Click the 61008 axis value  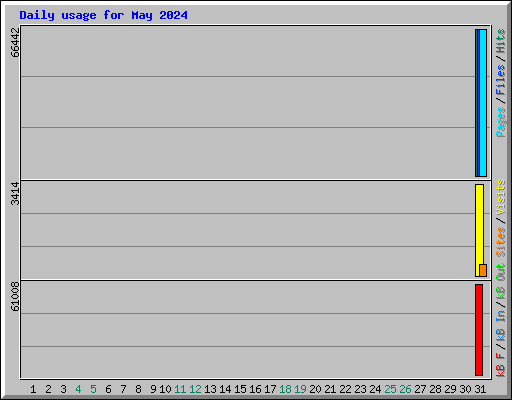(x=15, y=296)
